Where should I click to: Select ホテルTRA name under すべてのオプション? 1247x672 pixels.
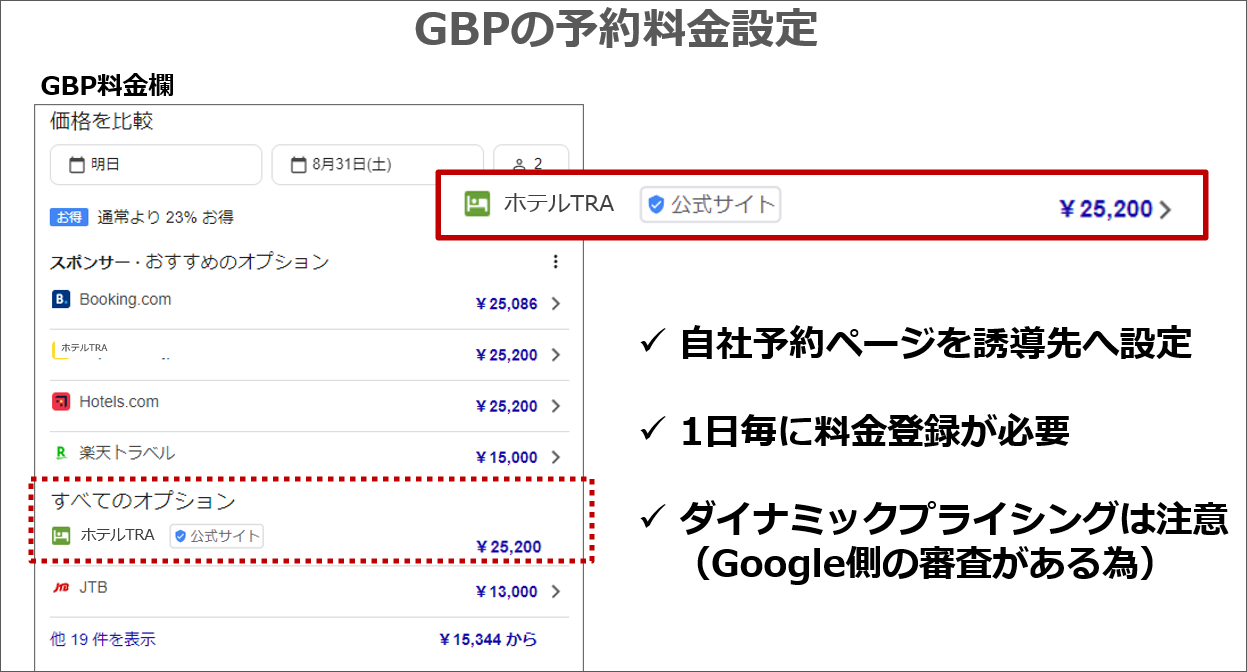(117, 535)
